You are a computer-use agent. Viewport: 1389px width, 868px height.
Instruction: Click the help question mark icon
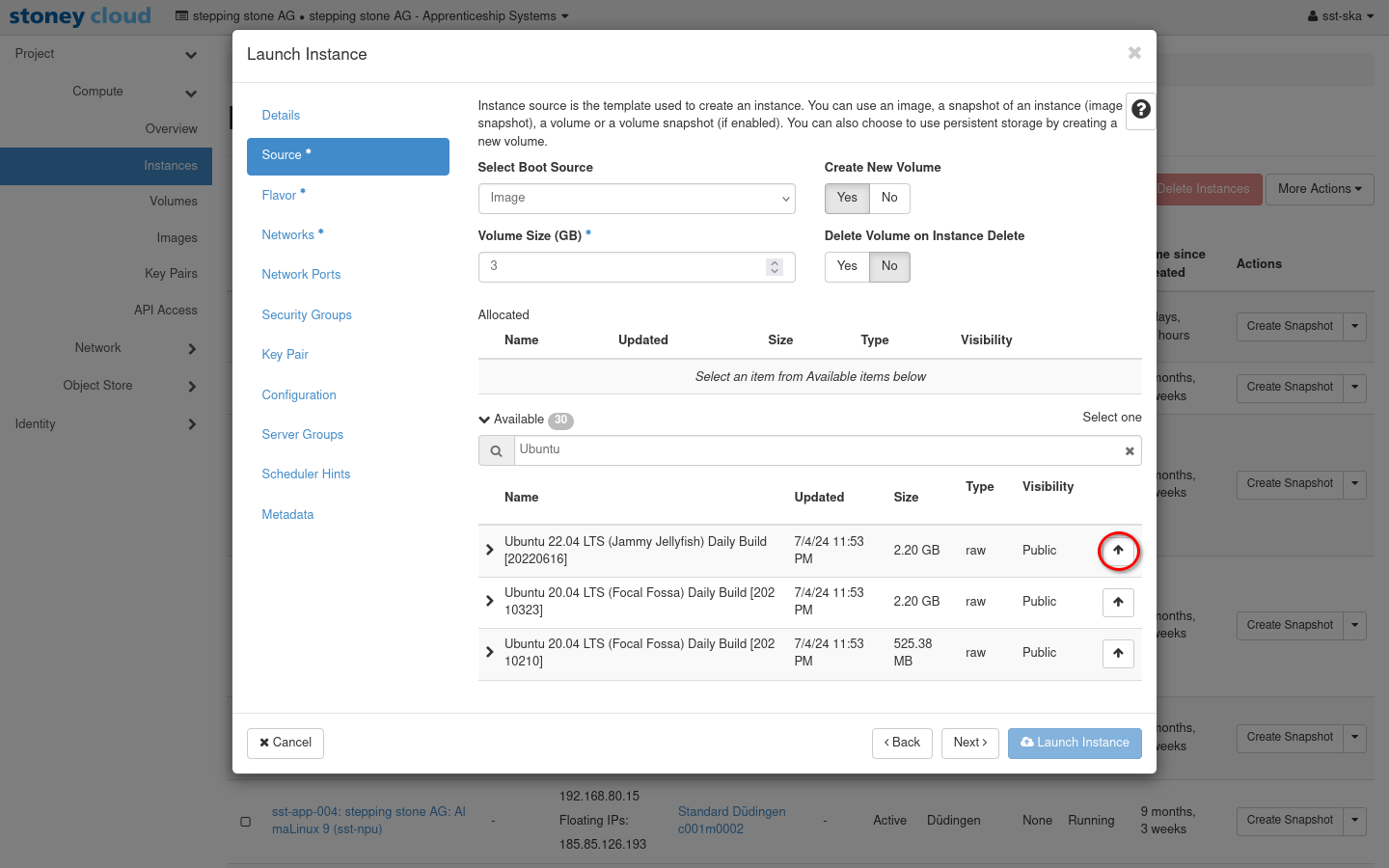pyautogui.click(x=1140, y=110)
